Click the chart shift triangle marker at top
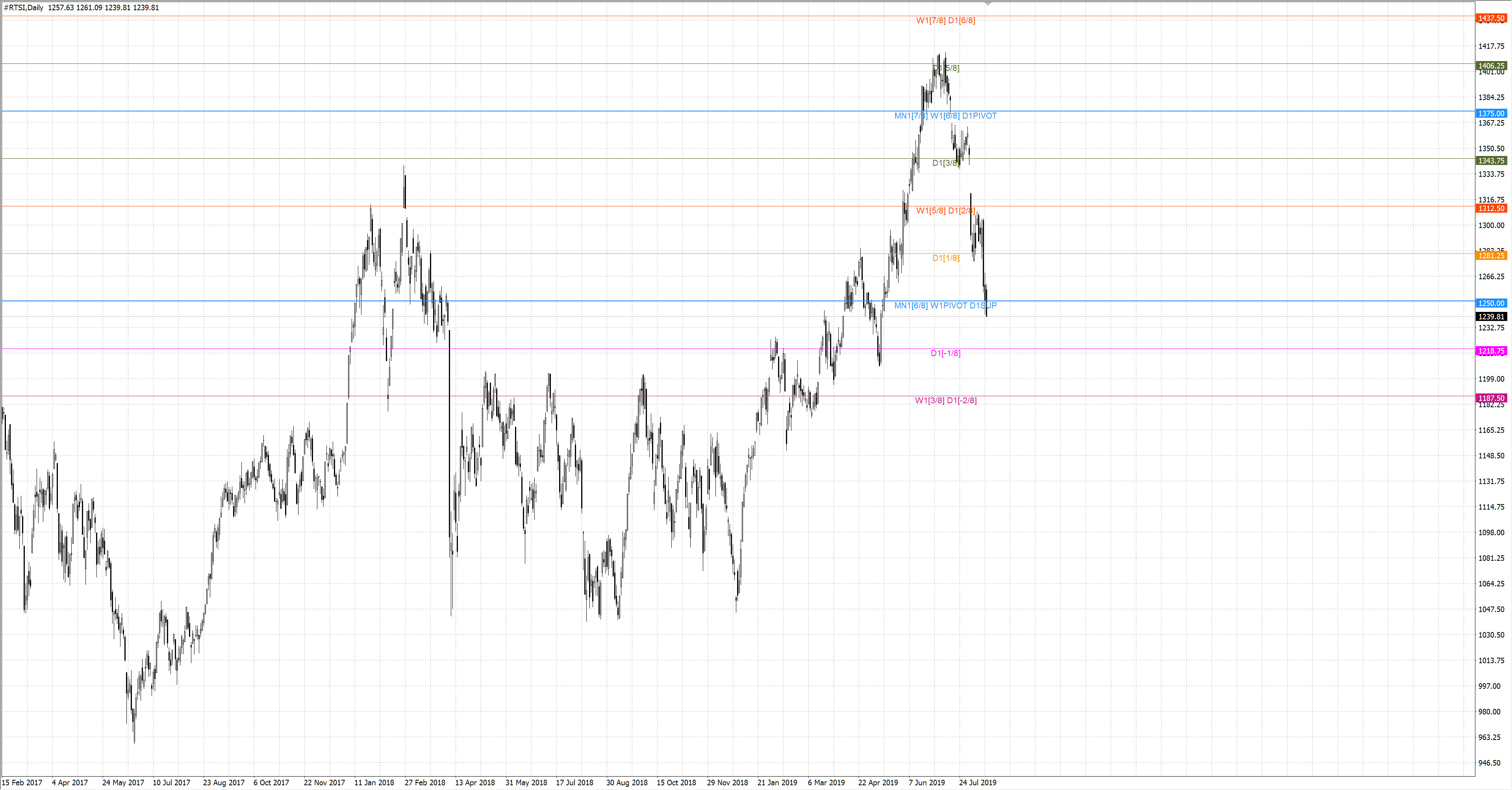 point(988,4)
